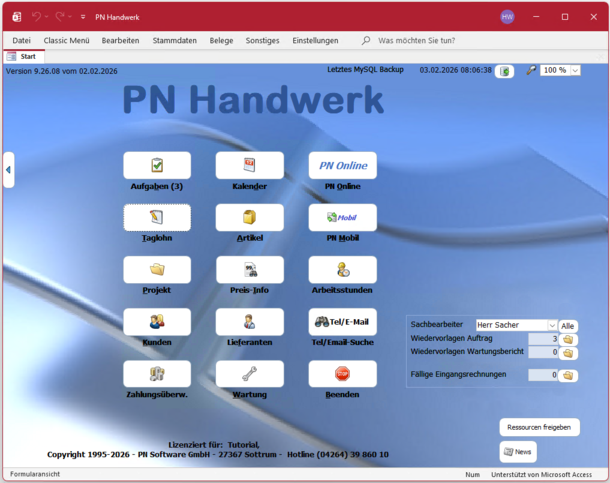Image resolution: width=610 pixels, height=483 pixels.
Task: Open the Projekt folder icon
Action: click(x=157, y=270)
